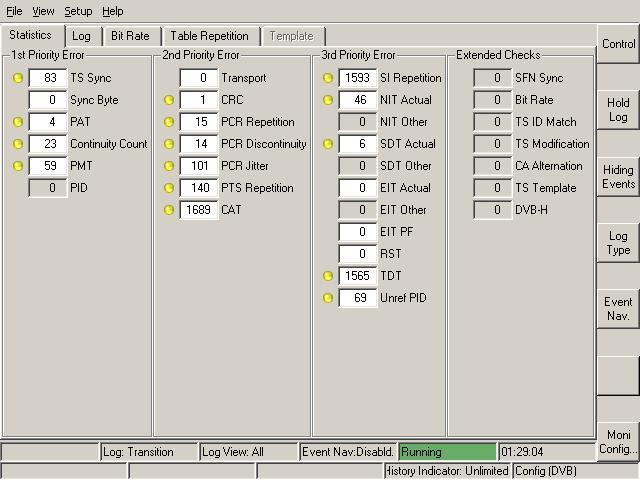
Task: Switch to the Table Repetition tab
Action: point(209,36)
